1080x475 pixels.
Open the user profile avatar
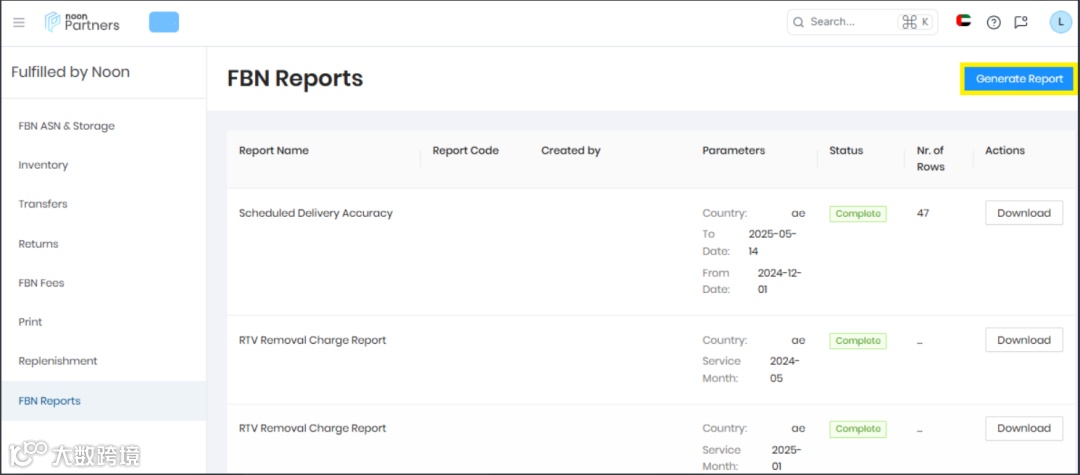click(1060, 22)
